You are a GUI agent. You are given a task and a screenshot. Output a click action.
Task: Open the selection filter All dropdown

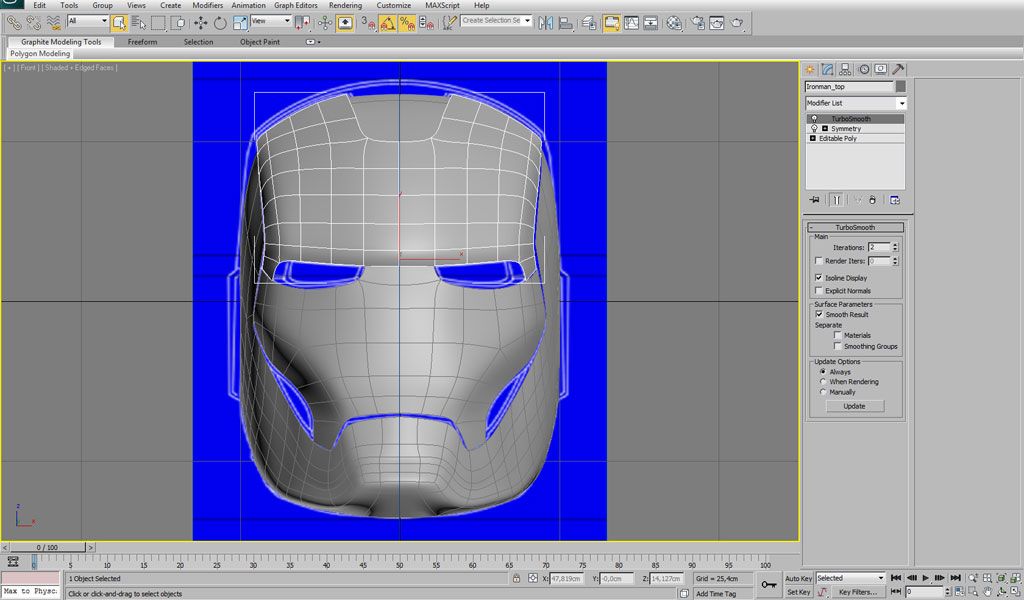click(88, 21)
